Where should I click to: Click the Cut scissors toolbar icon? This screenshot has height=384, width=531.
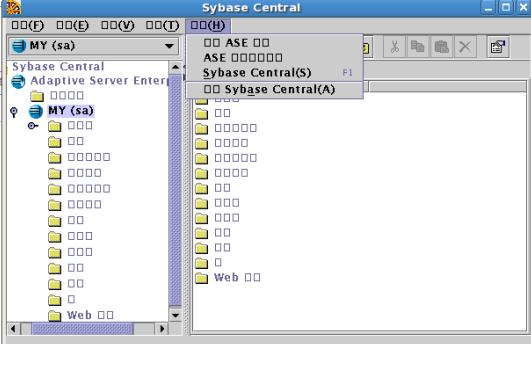click(x=395, y=47)
